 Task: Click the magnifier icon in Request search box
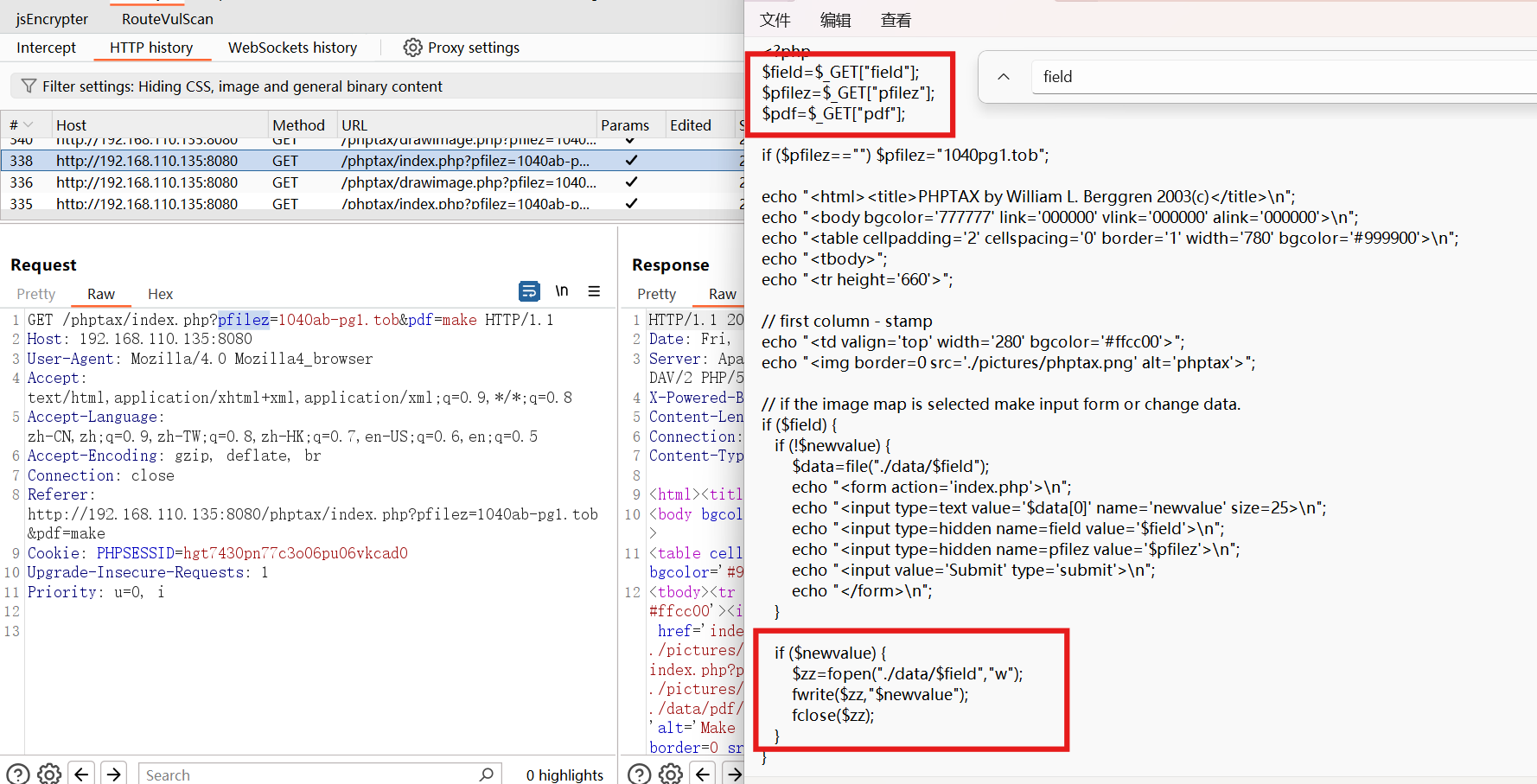(x=487, y=774)
